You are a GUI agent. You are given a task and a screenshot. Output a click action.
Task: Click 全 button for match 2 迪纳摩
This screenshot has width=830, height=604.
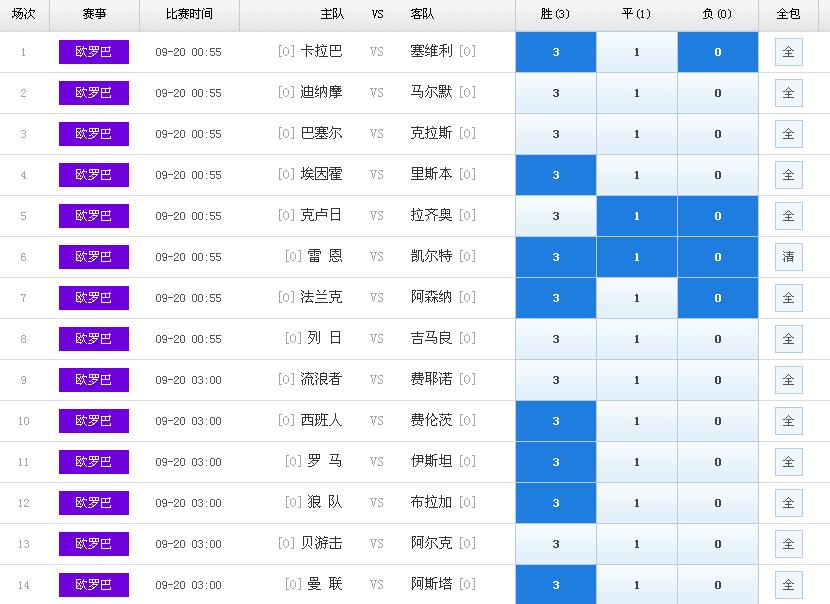[x=789, y=93]
